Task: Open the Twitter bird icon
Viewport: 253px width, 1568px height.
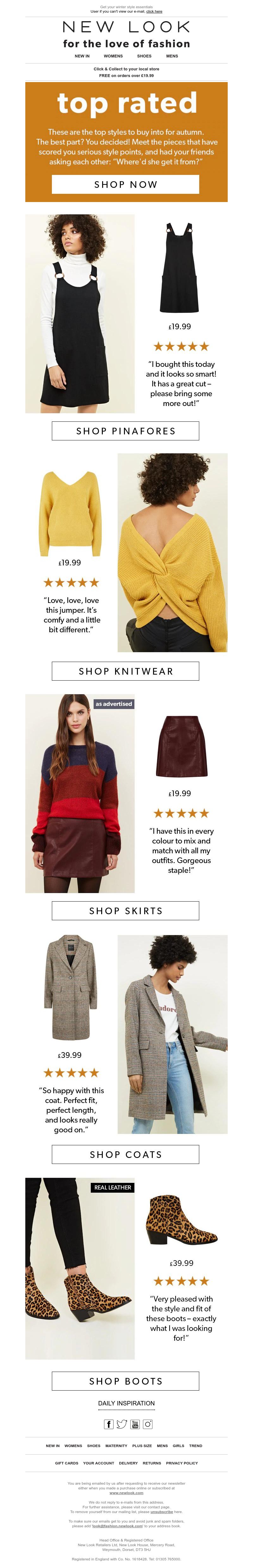Action: tap(121, 1424)
